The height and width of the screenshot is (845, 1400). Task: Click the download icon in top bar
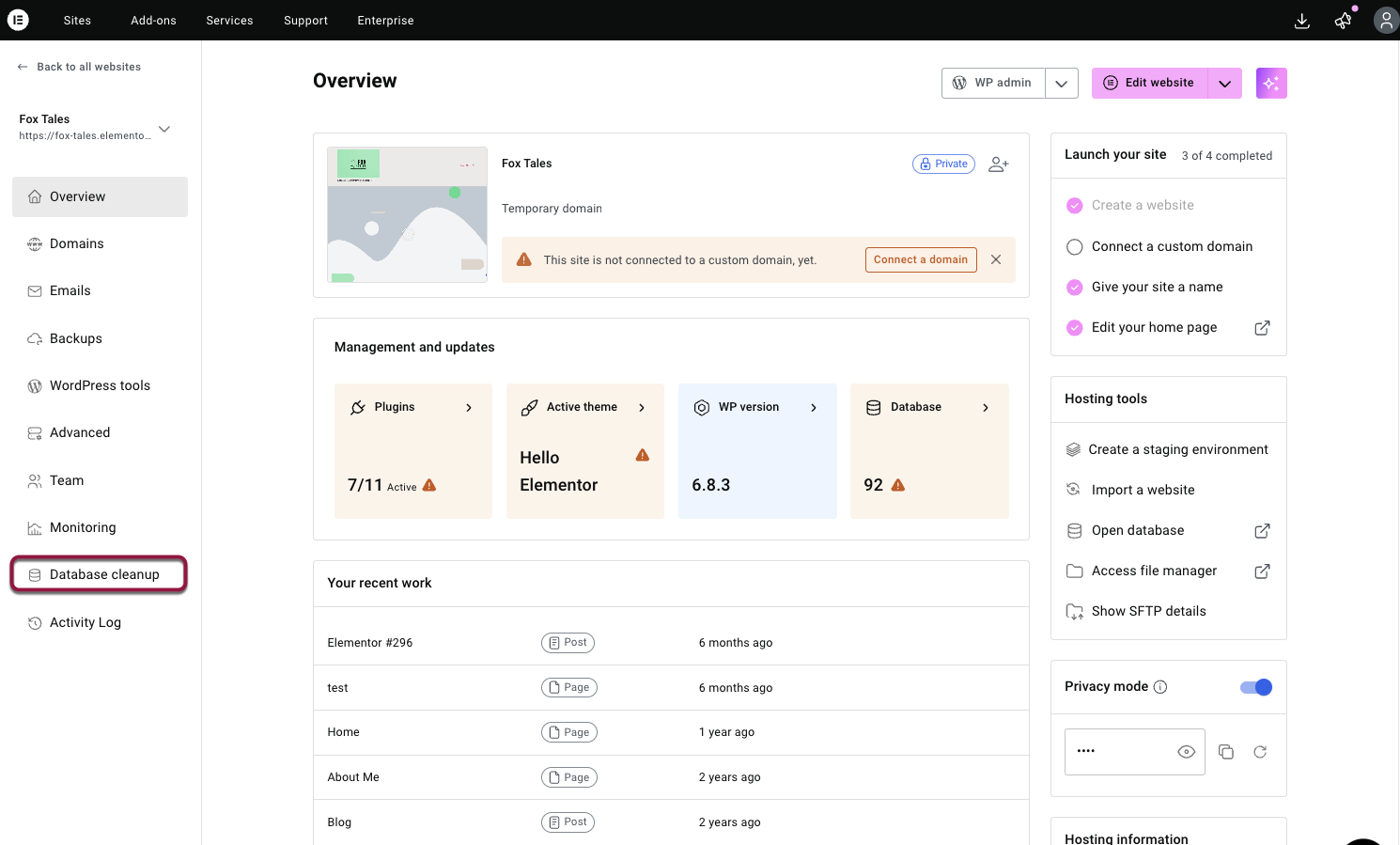1302,21
